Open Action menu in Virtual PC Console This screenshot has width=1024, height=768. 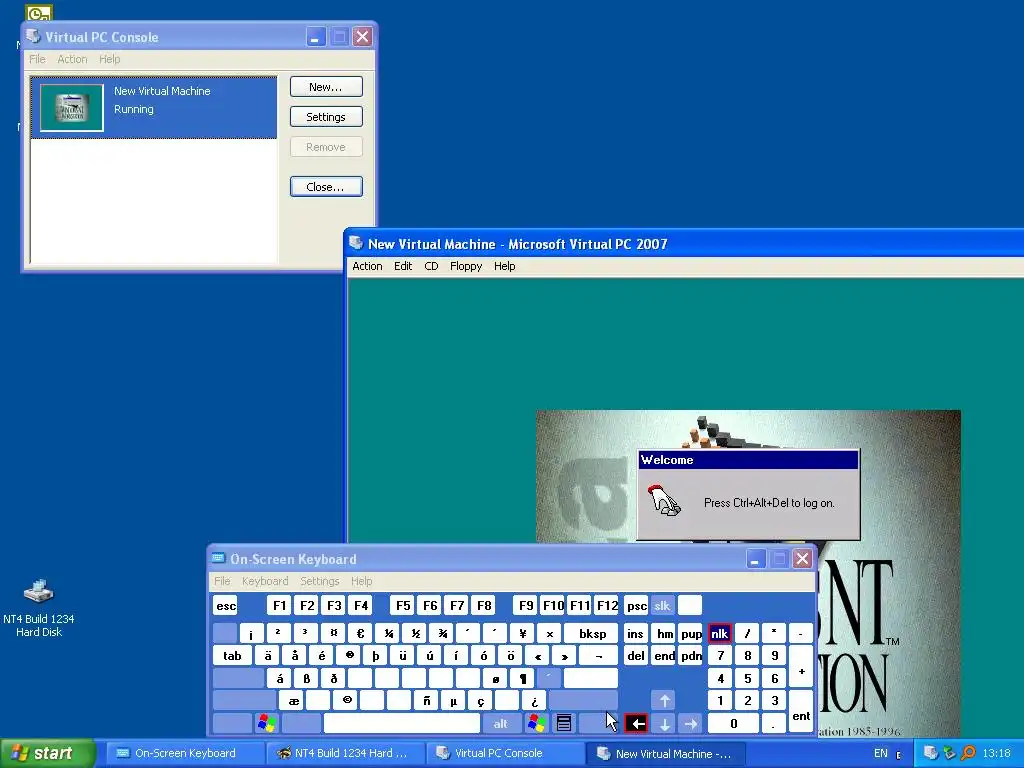click(72, 59)
